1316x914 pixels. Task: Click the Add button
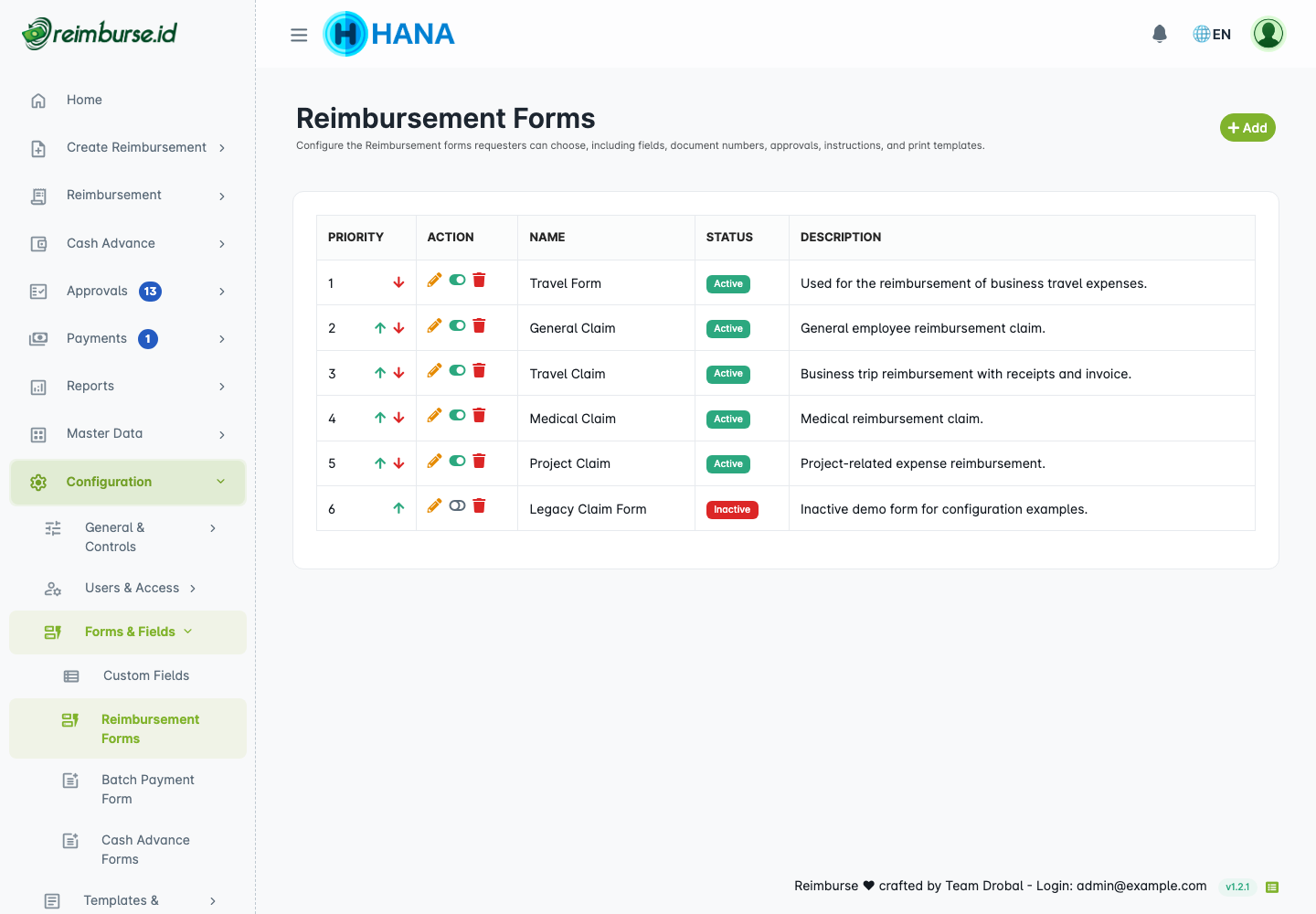click(x=1247, y=128)
